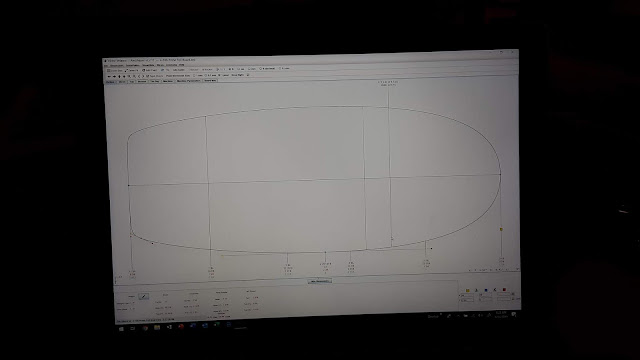Click the greater-than next icon in second toolbar
This screenshot has width=640, height=360.
[143, 76]
